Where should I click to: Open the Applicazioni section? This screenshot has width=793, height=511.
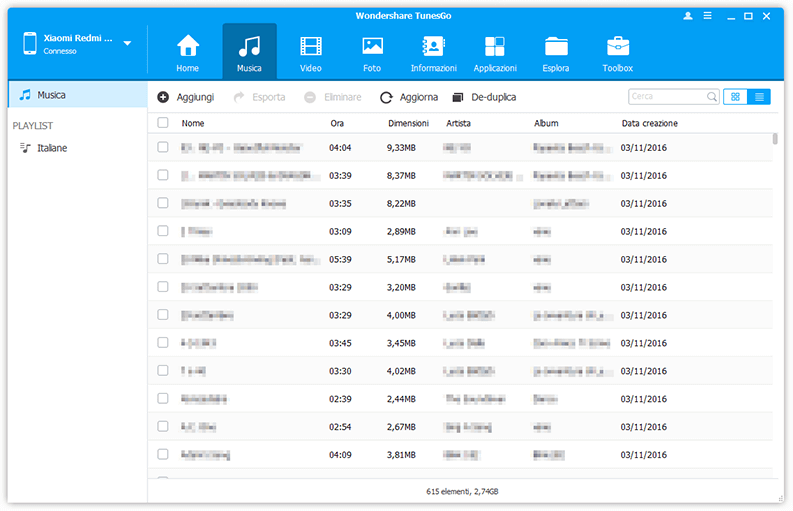point(495,53)
